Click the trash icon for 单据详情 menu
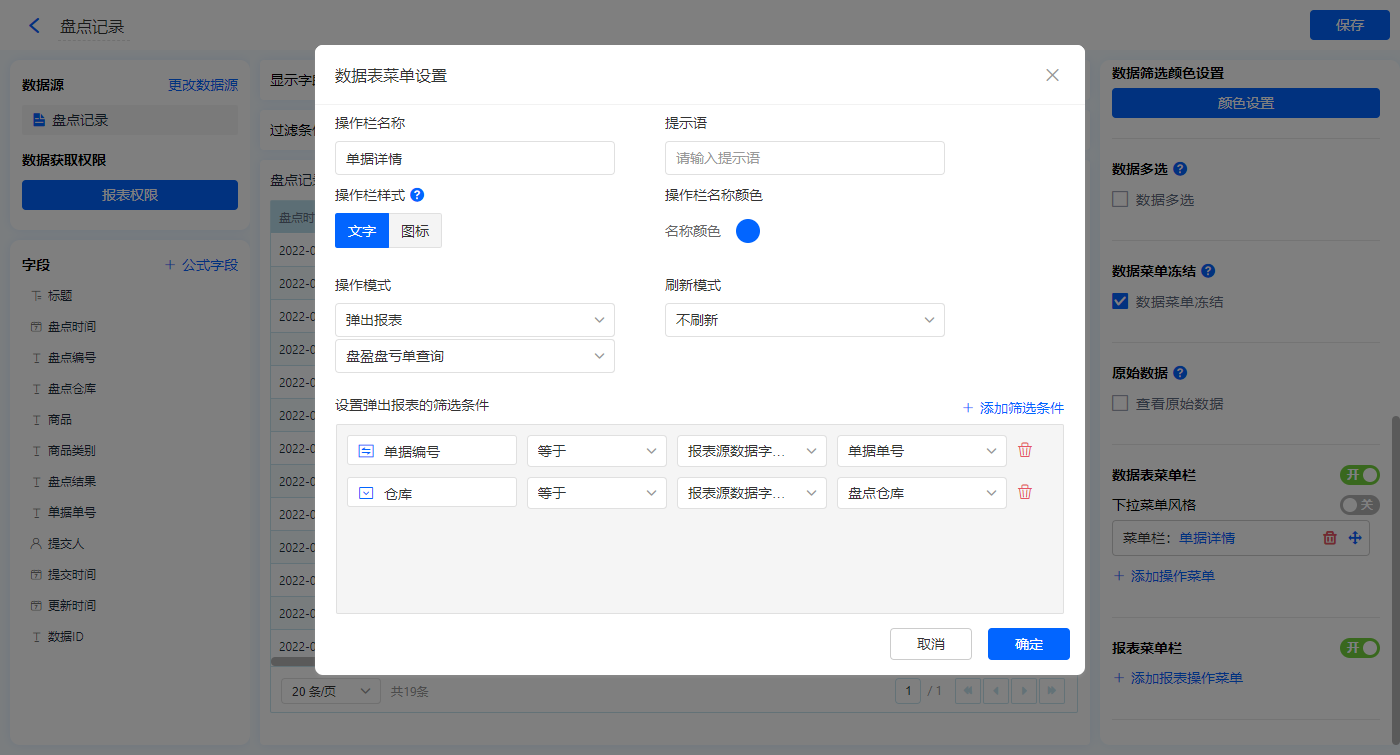 (x=1330, y=538)
